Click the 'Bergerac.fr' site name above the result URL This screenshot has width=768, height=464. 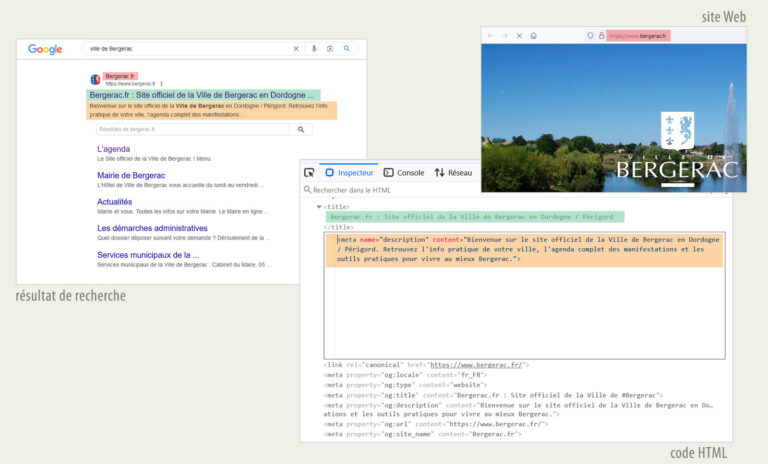[x=120, y=76]
